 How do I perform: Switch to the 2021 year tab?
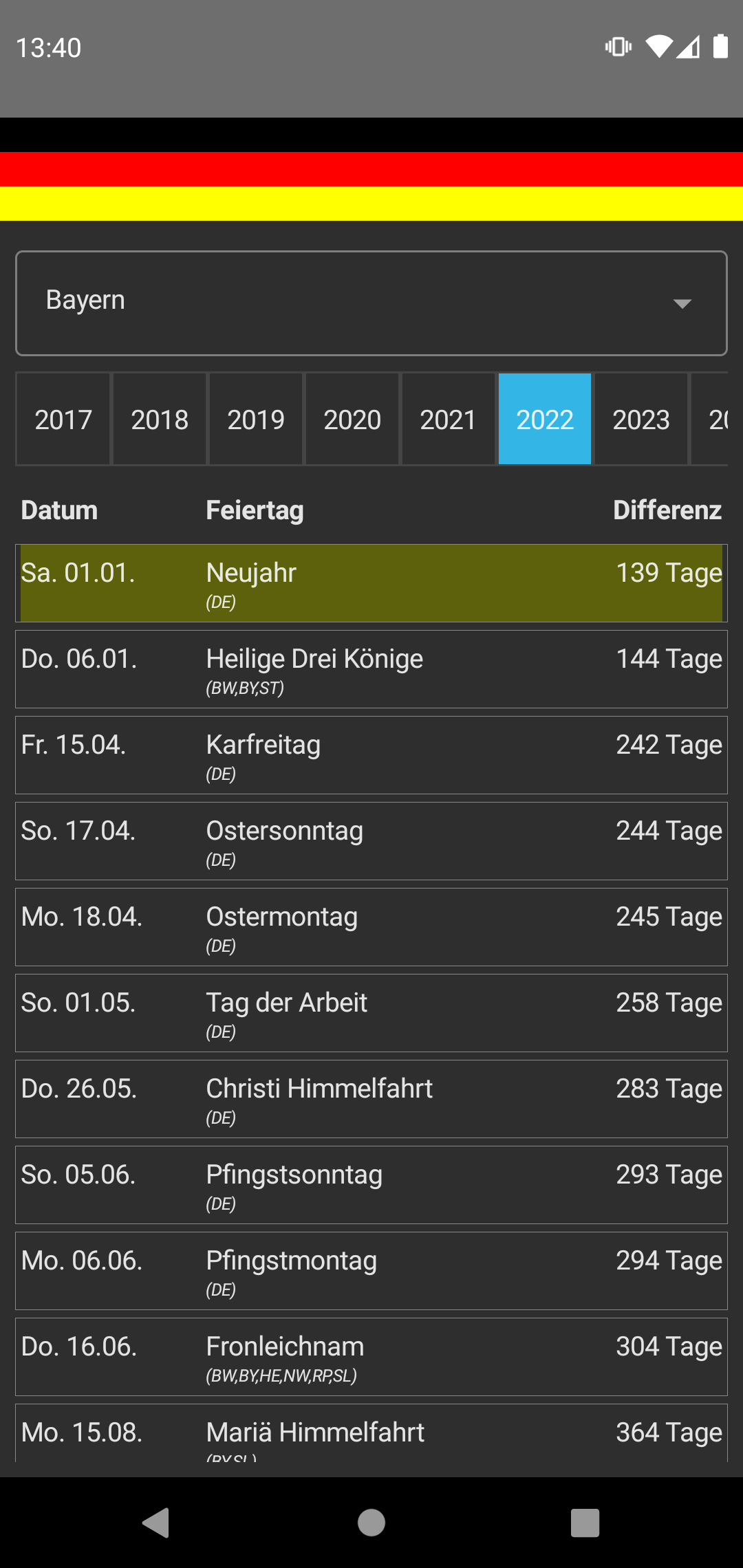pyautogui.click(x=448, y=420)
